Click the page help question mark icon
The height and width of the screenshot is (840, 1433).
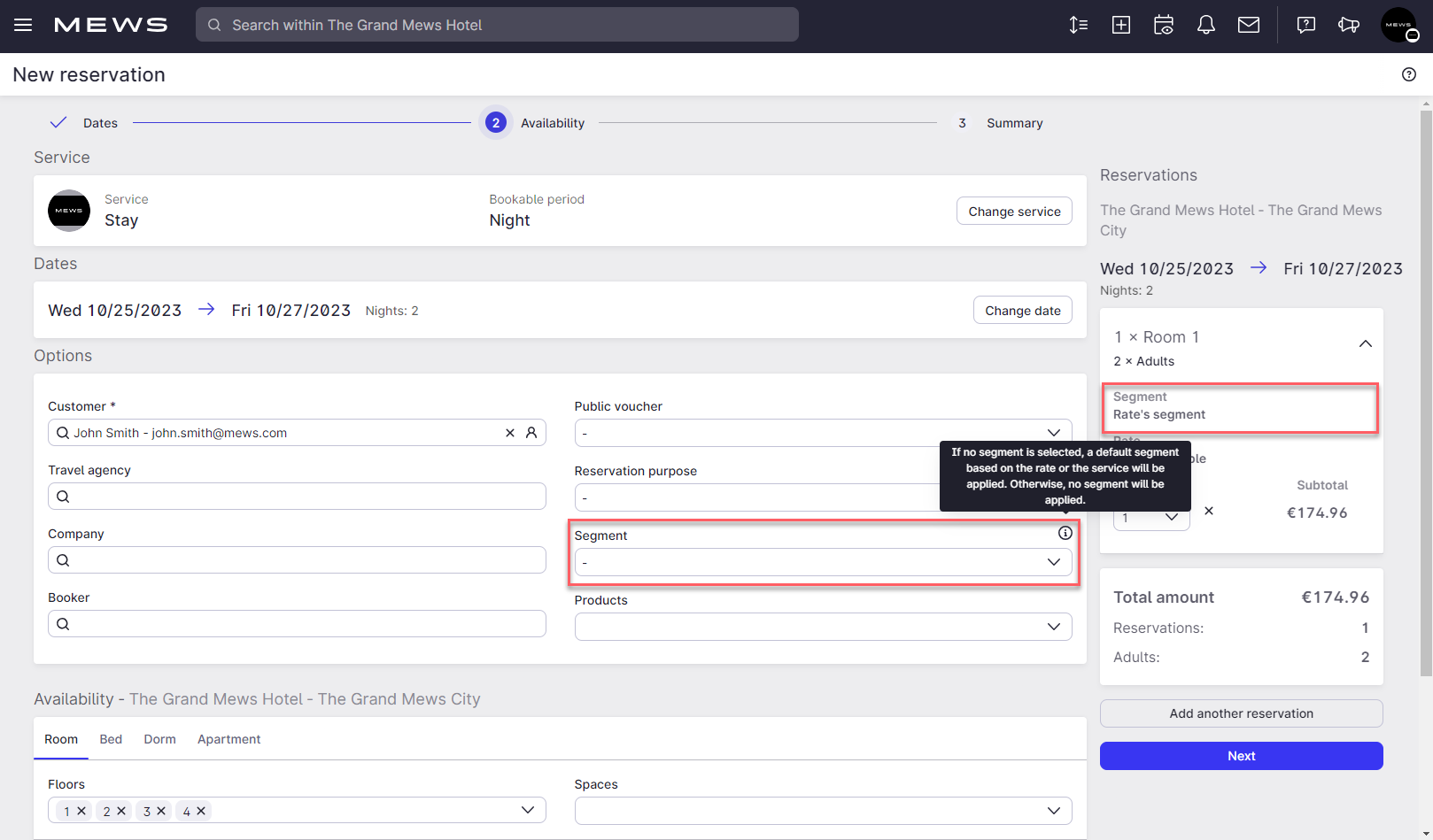[x=1409, y=74]
